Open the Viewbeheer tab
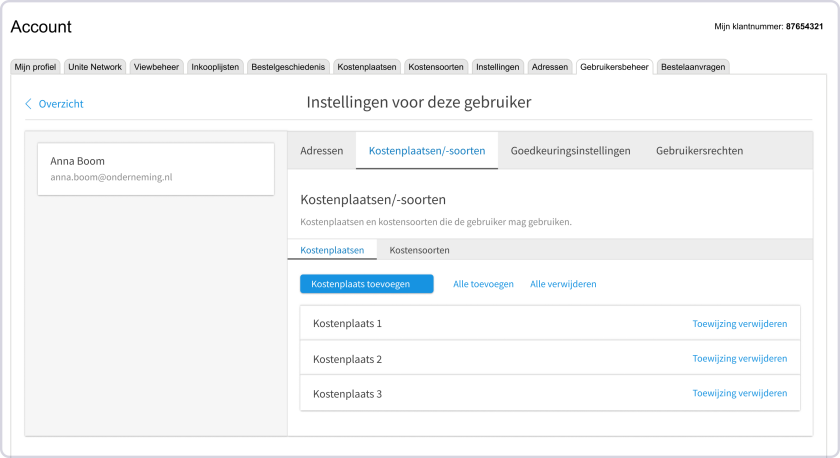840x458 pixels. [156, 67]
